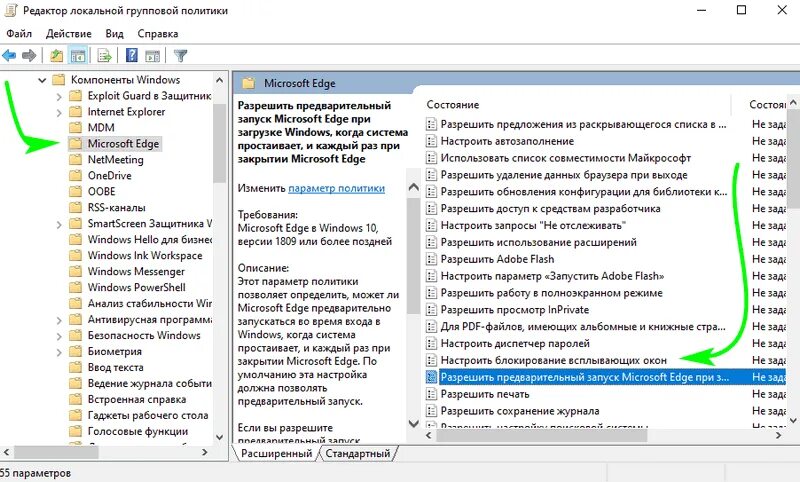Click the description pane scroll up arrow
Image resolution: width=800 pixels, height=482 pixels.
[x=414, y=187]
